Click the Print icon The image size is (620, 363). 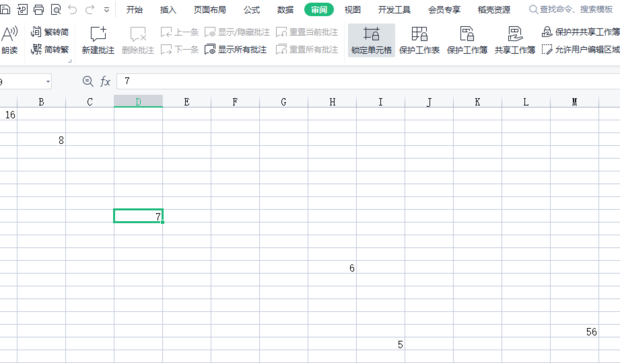point(39,9)
